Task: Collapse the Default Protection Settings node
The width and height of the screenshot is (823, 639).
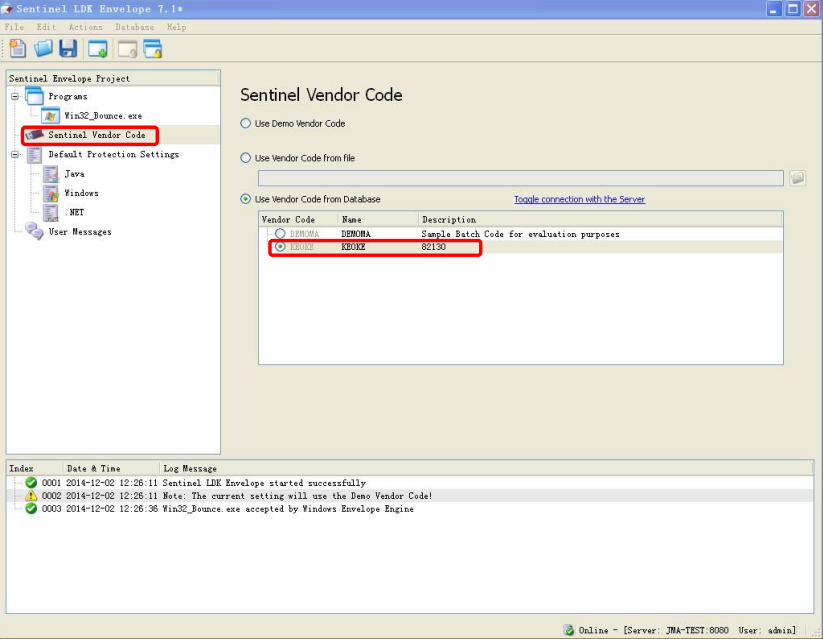Action: pos(15,155)
